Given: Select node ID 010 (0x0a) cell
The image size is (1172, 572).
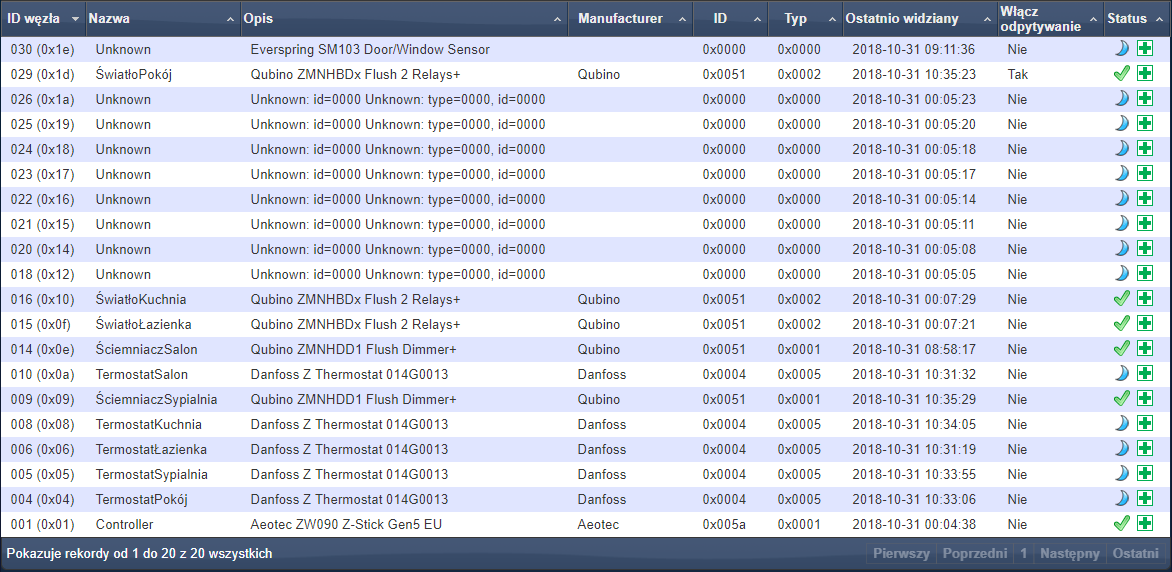Looking at the screenshot, I should [x=43, y=375].
